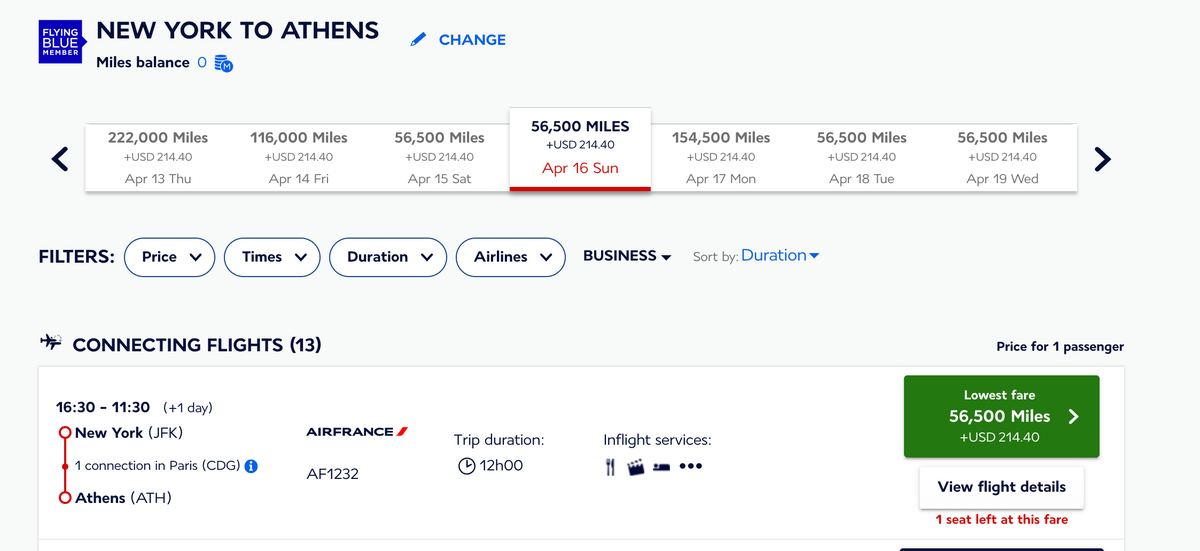Open the Price filter dropdown

tap(170, 257)
